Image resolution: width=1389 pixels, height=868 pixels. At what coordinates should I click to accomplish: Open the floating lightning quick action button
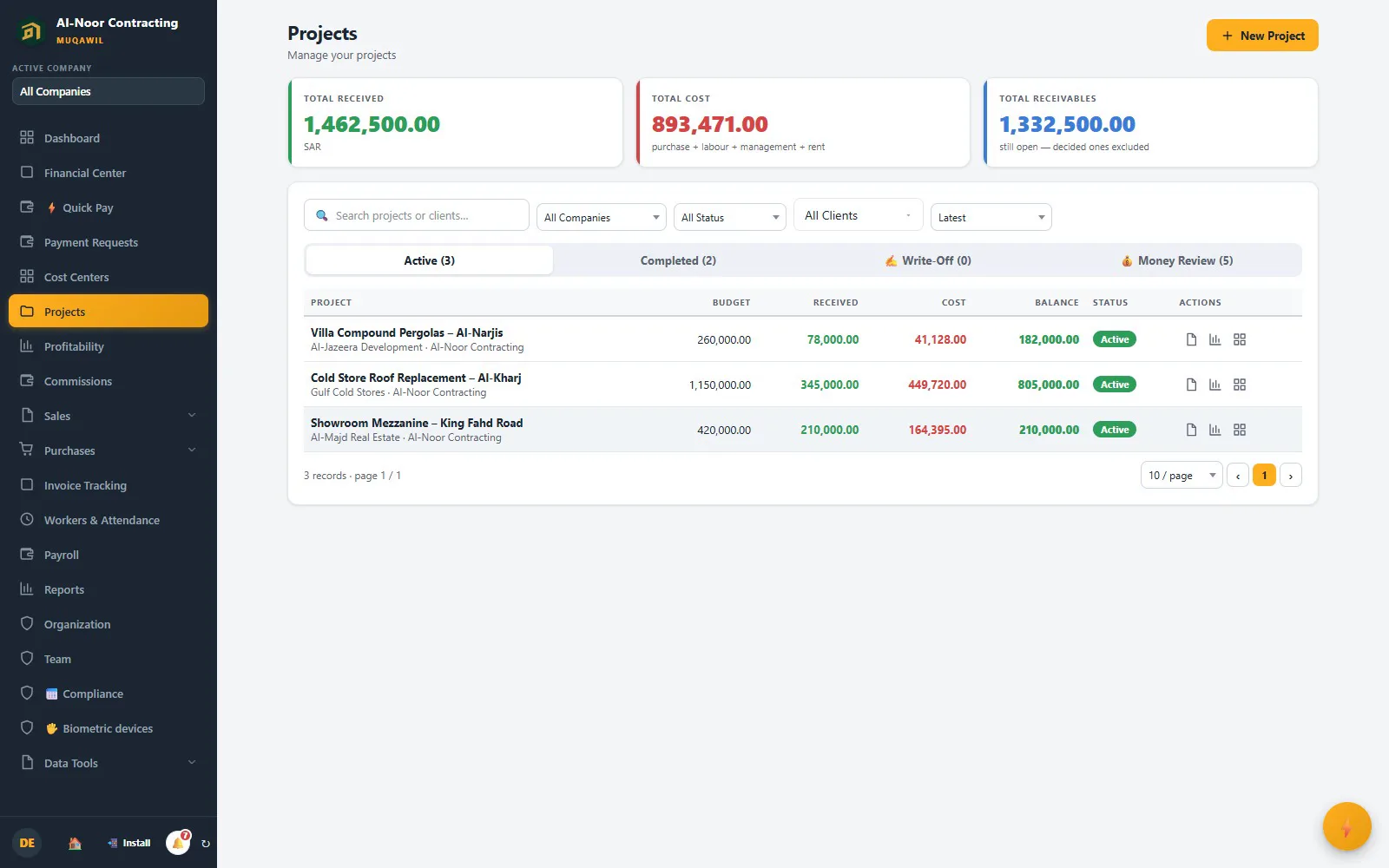[x=1346, y=826]
